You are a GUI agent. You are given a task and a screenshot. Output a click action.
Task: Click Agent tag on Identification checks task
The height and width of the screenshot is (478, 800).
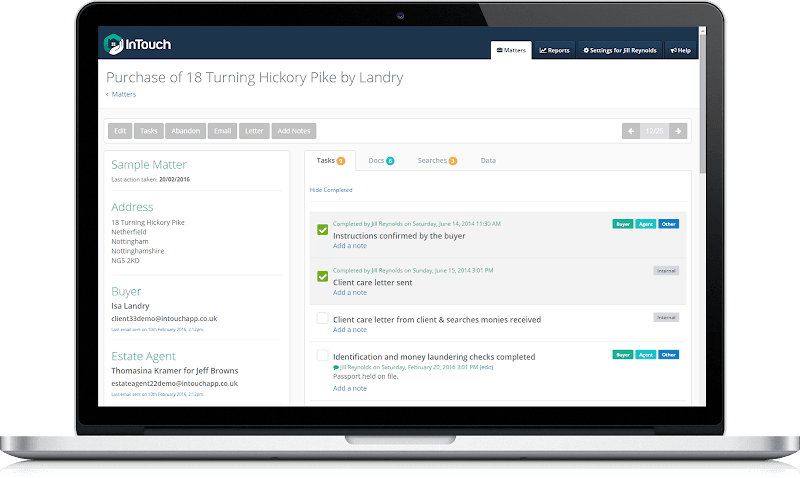coord(645,355)
